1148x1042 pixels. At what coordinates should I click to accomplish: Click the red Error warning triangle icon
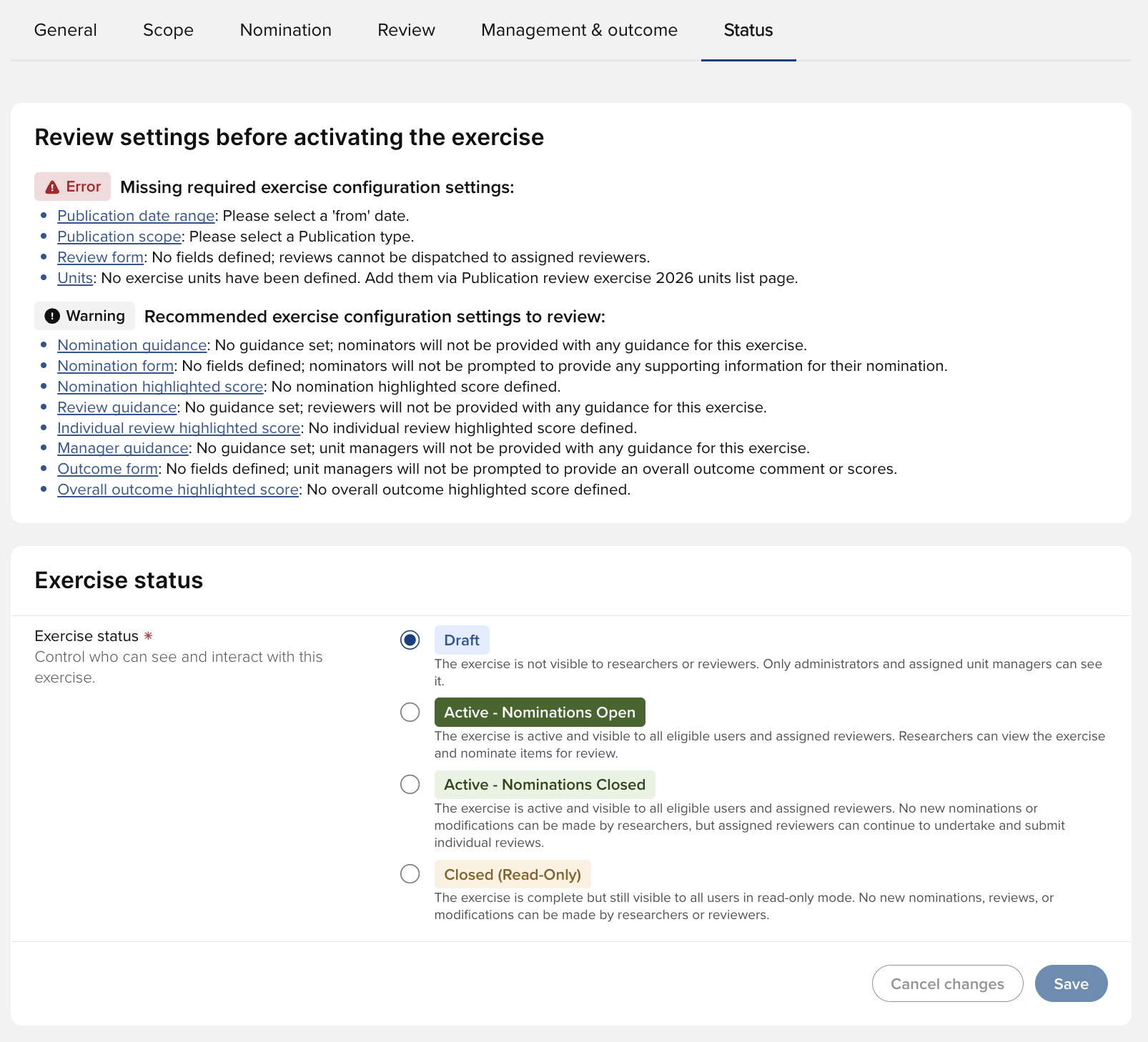point(52,187)
